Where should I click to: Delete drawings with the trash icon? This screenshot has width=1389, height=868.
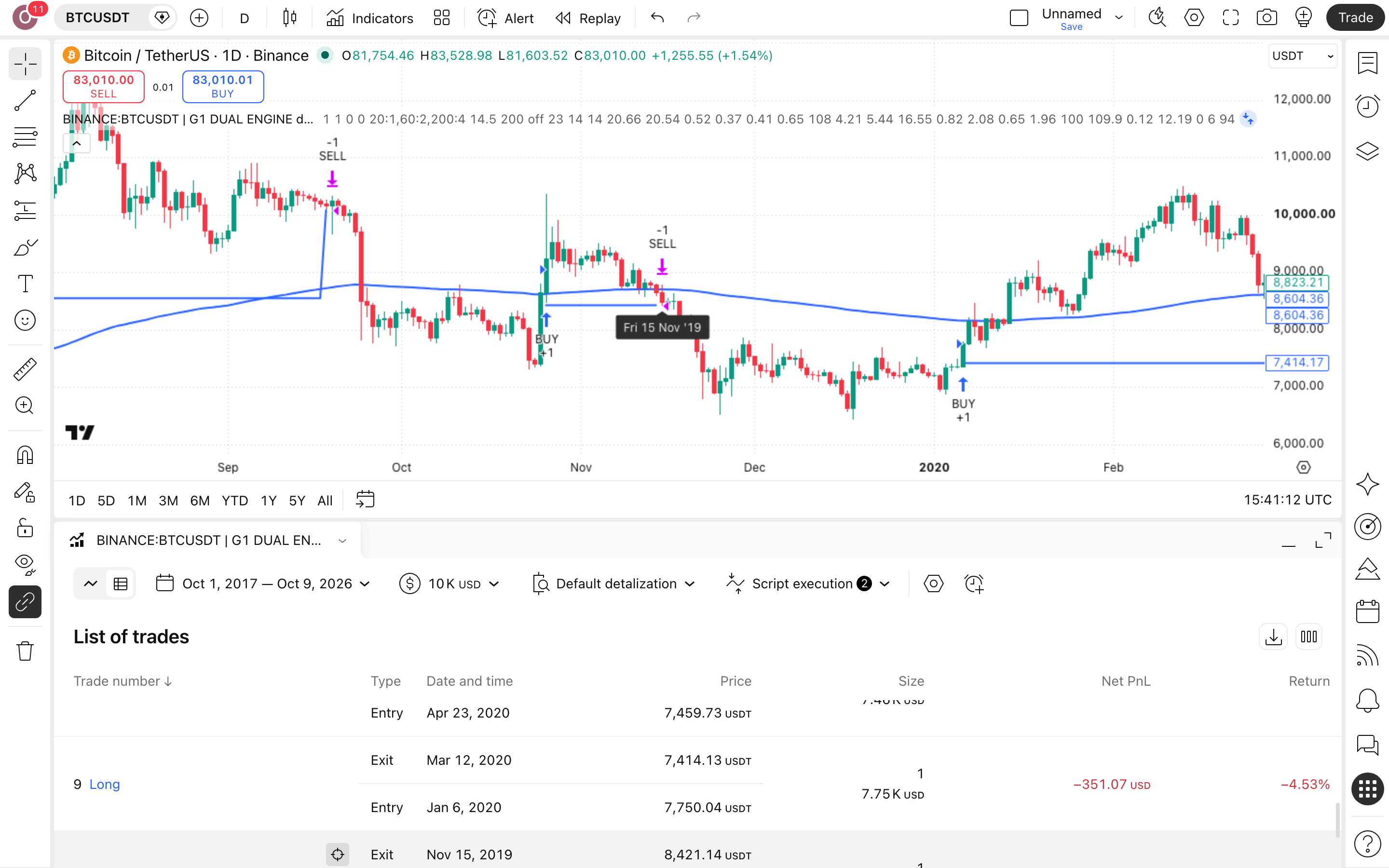click(25, 651)
